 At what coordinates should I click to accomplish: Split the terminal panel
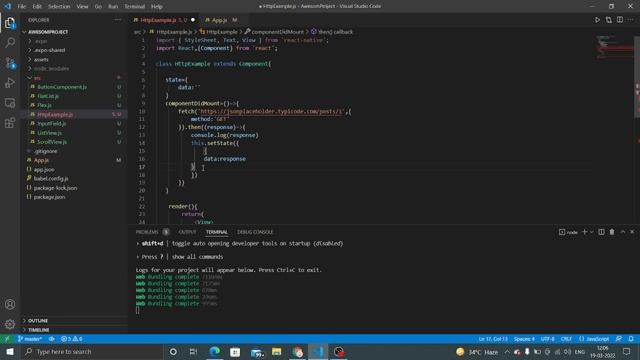click(601, 232)
